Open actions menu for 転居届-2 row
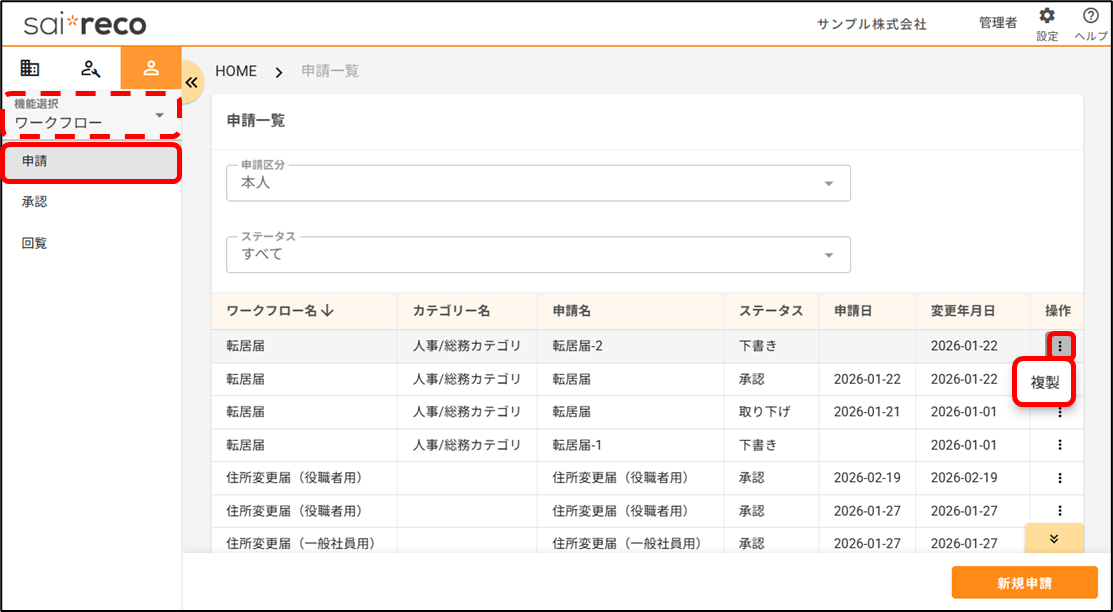 [x=1060, y=346]
